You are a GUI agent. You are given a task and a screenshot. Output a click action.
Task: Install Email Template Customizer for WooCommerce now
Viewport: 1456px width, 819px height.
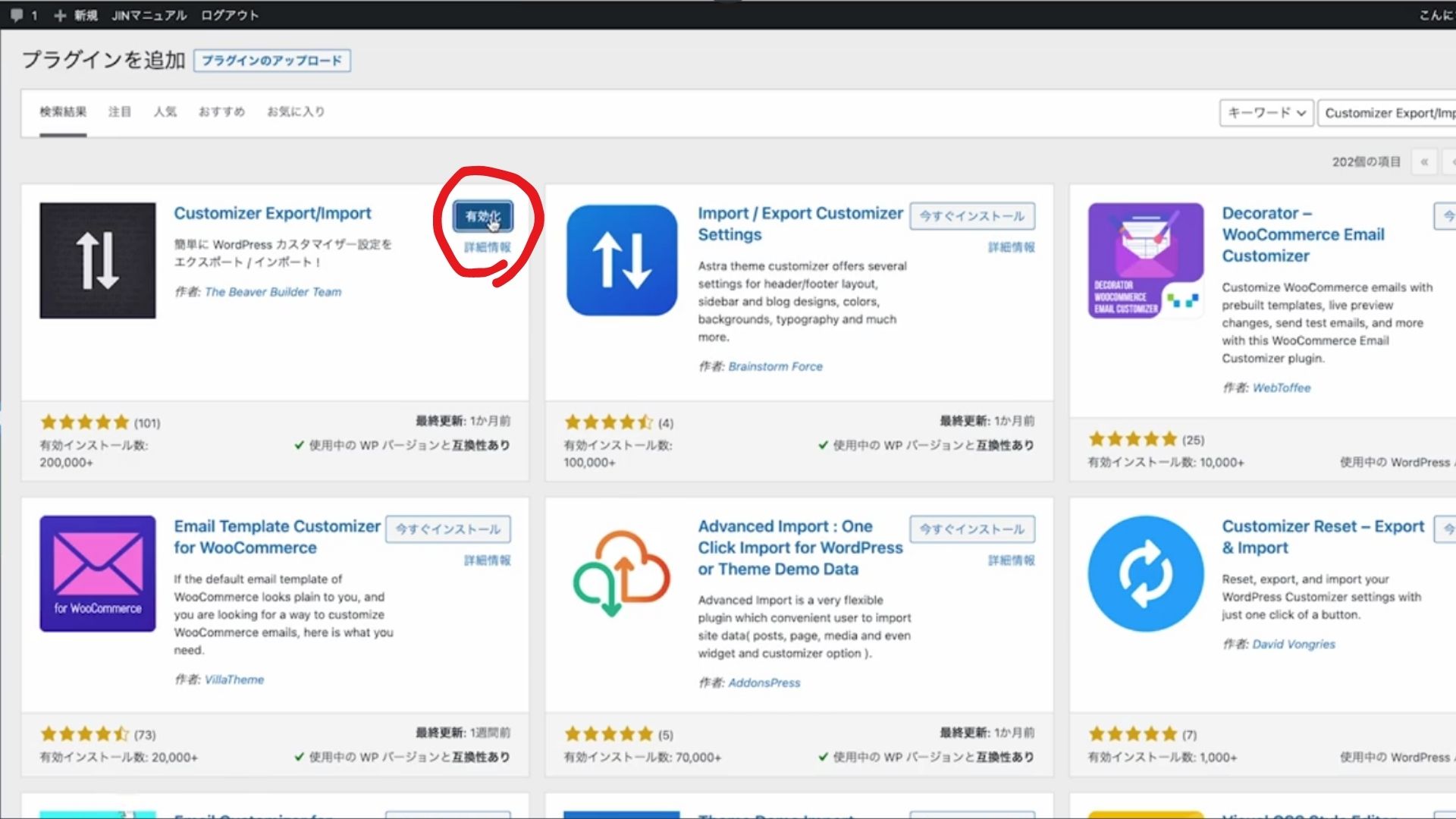pos(447,529)
